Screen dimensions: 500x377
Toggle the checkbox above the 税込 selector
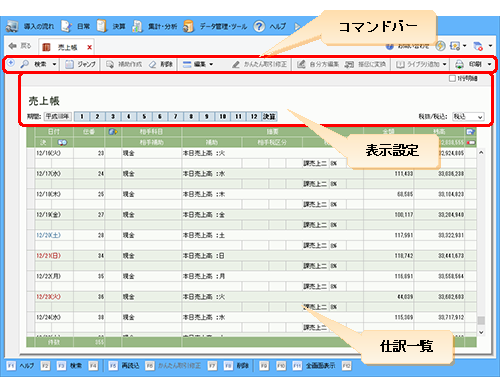pos(452,79)
